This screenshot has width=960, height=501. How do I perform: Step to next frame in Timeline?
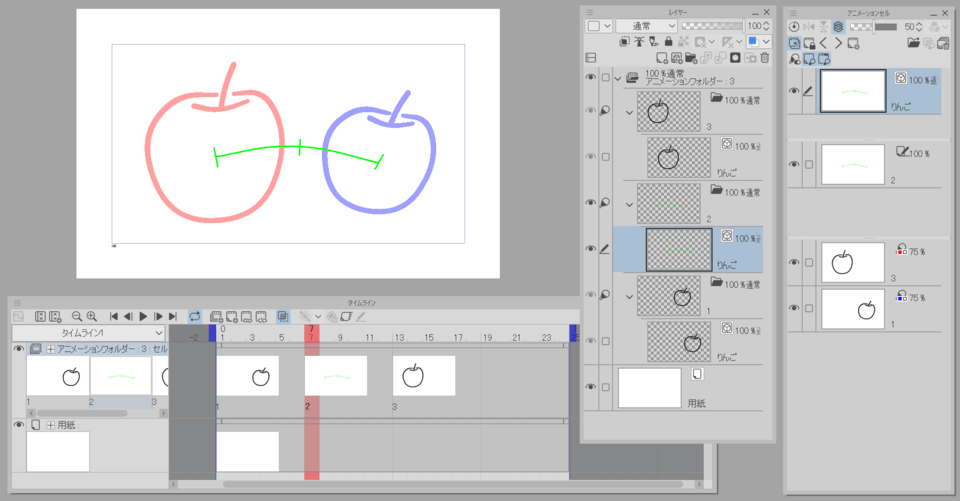(158, 317)
